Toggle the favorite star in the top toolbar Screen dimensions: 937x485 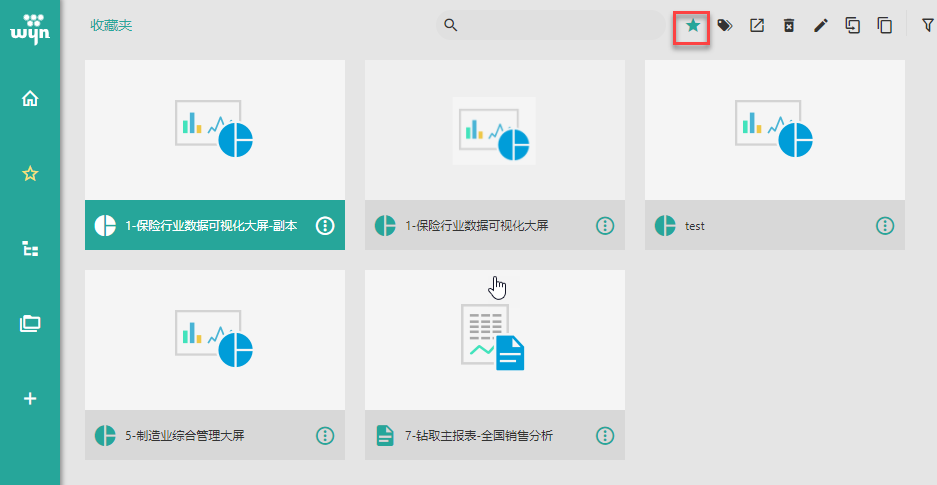point(692,26)
